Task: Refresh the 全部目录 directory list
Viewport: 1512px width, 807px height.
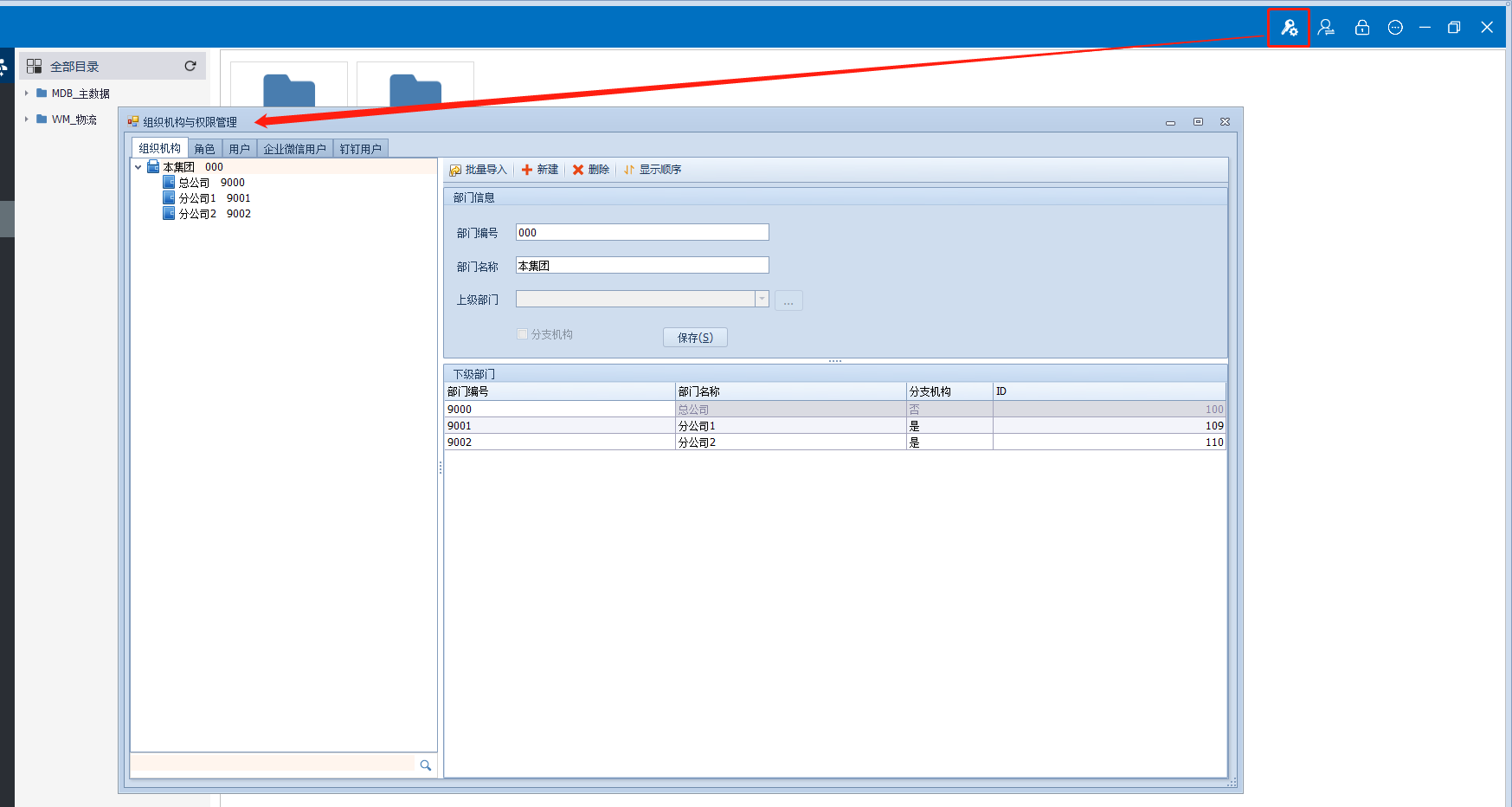Action: pos(190,66)
